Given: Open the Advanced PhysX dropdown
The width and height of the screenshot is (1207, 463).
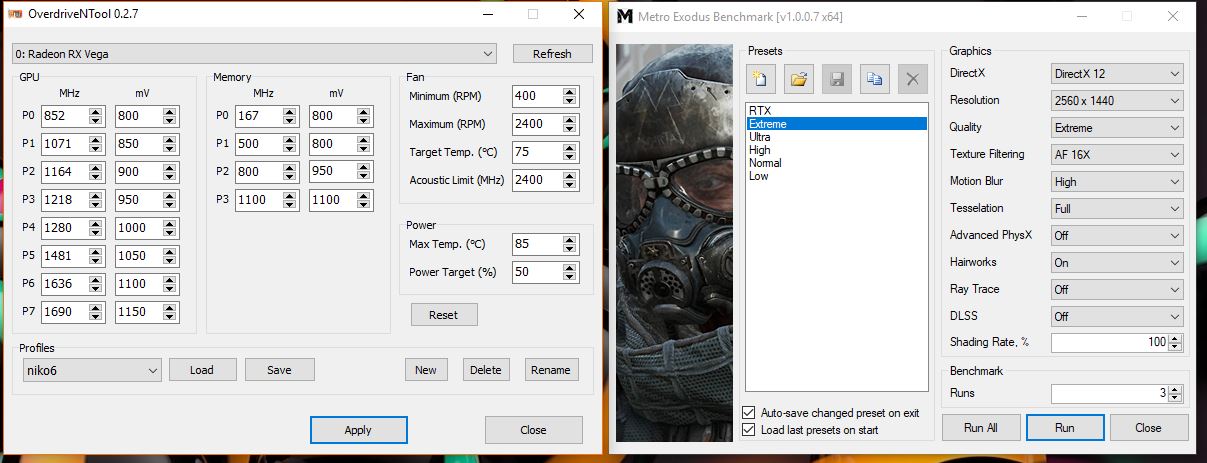Looking at the screenshot, I should coord(1117,236).
